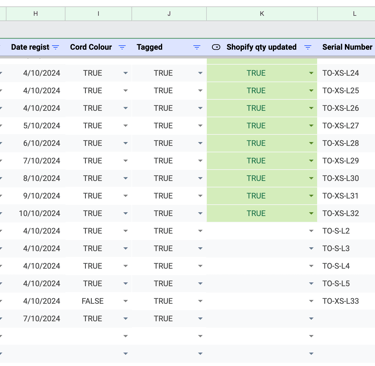Open the Cord Colour column filter icon

(122, 47)
